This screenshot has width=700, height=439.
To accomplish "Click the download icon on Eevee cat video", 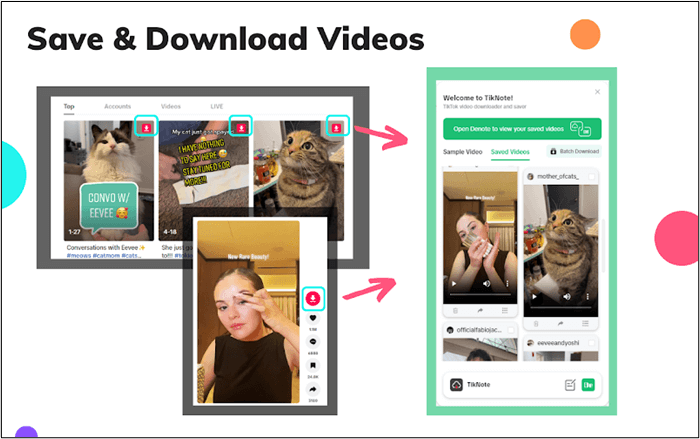I will click(x=145, y=126).
